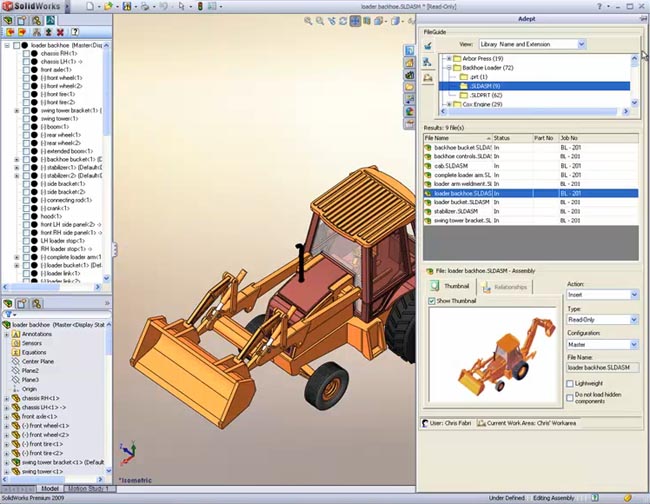650x504 pixels.
Task: Open the Appearances color ball task pane icon
Action: point(410,111)
